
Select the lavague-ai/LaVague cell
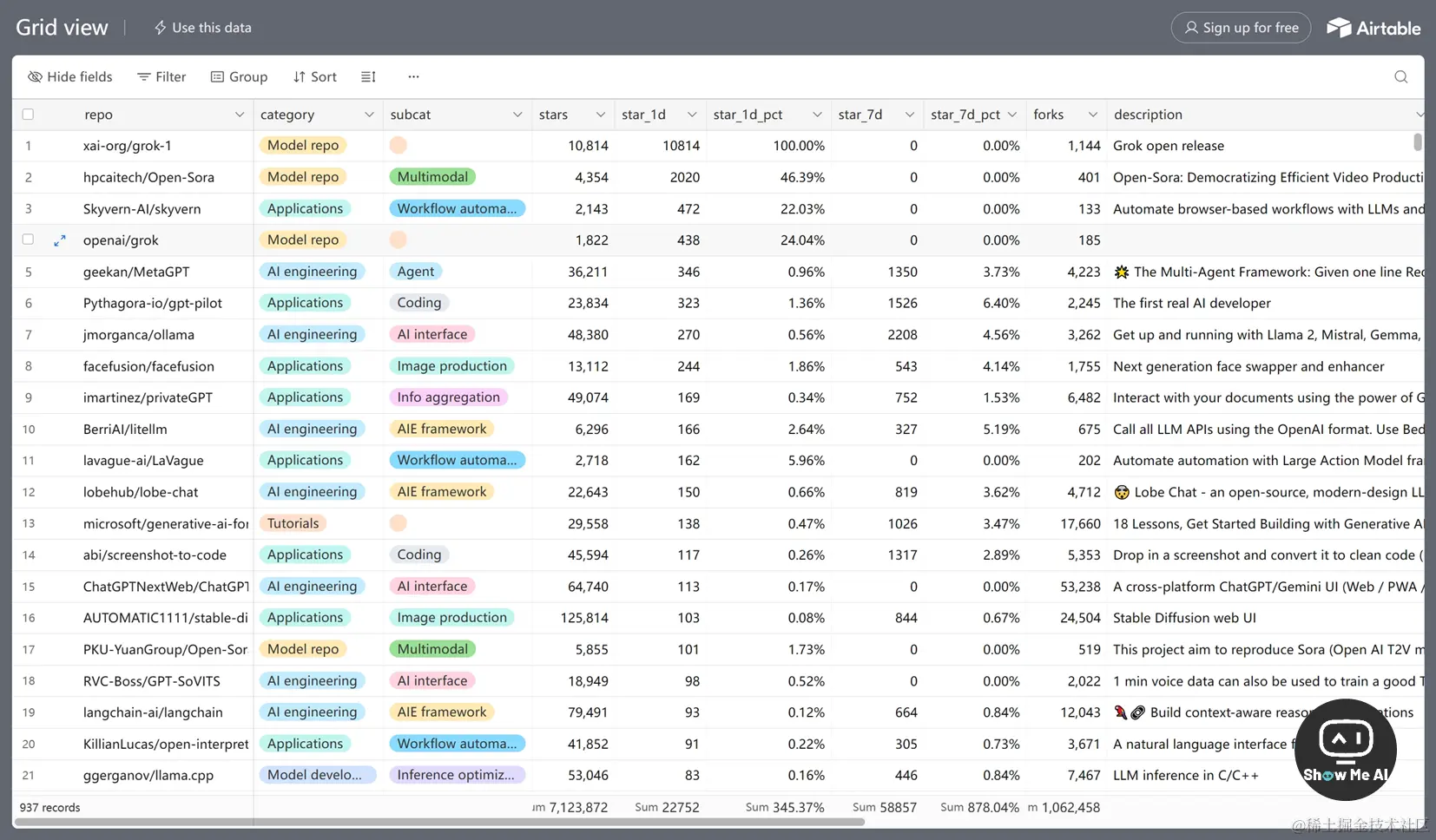[x=133, y=461]
